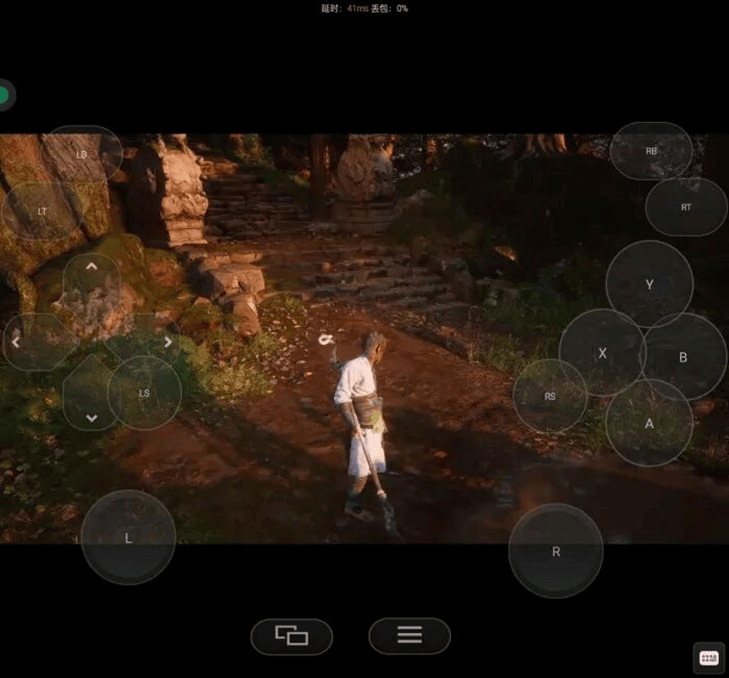Screen dimensions: 729x678
Task: Show the on-screen keyboard
Action: coord(708,657)
